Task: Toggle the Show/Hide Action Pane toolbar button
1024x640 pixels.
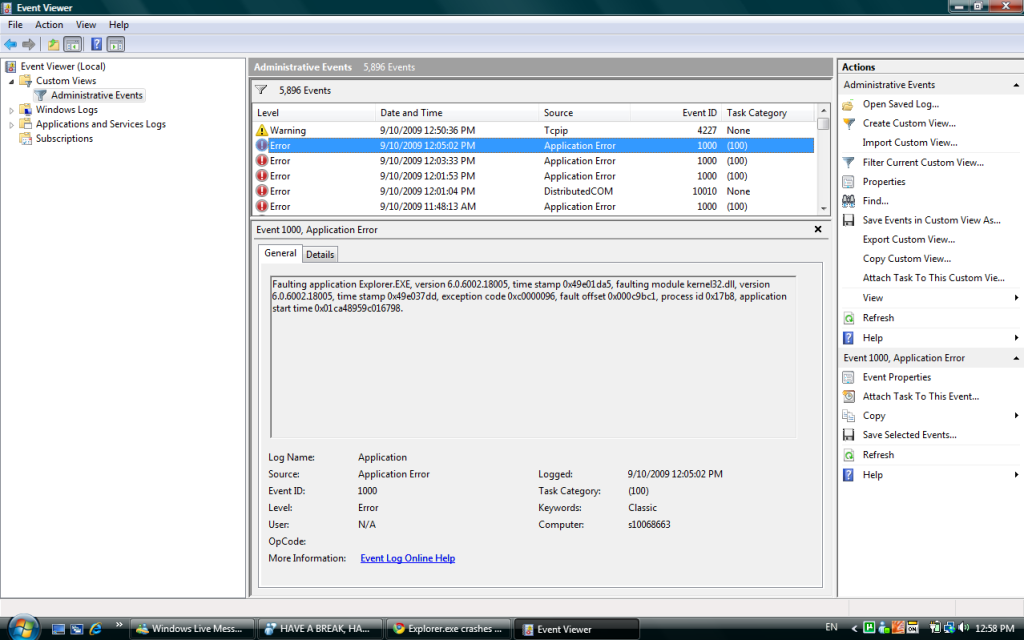Action: (x=116, y=44)
